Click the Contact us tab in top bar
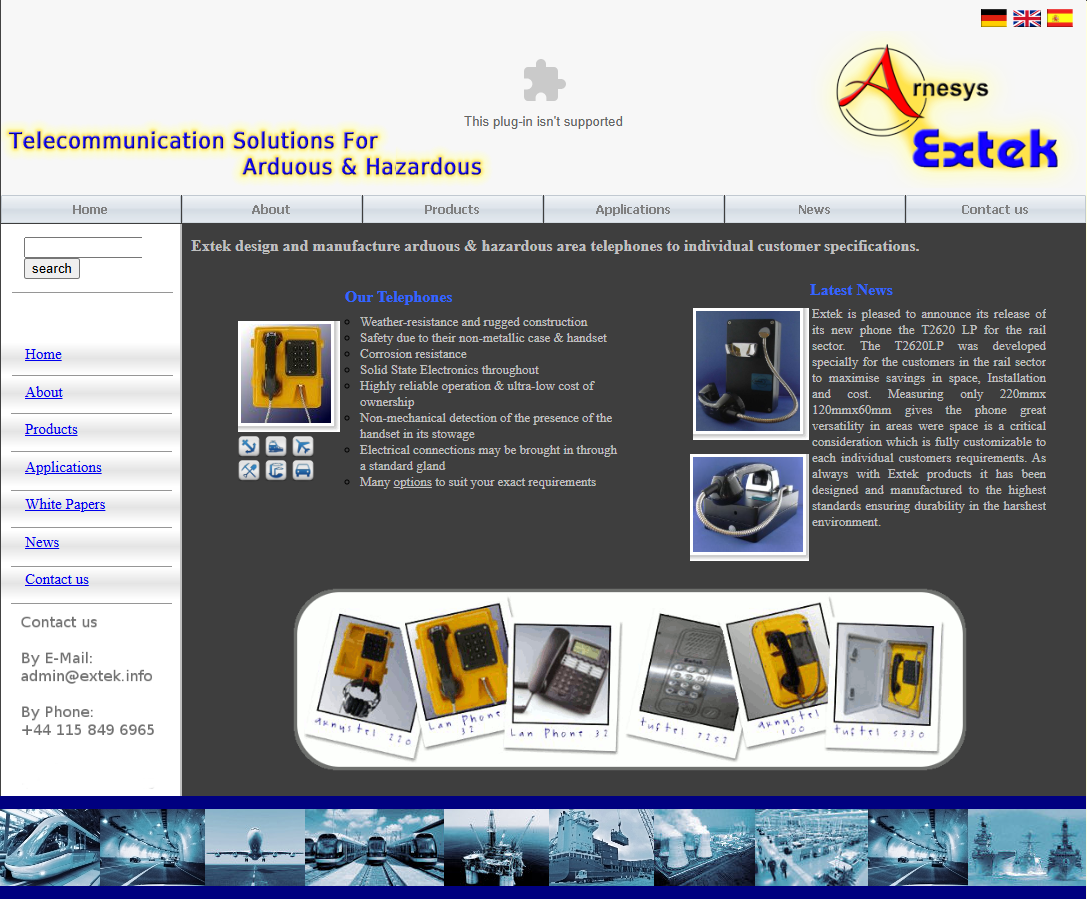The image size is (1087, 899). [x=995, y=209]
